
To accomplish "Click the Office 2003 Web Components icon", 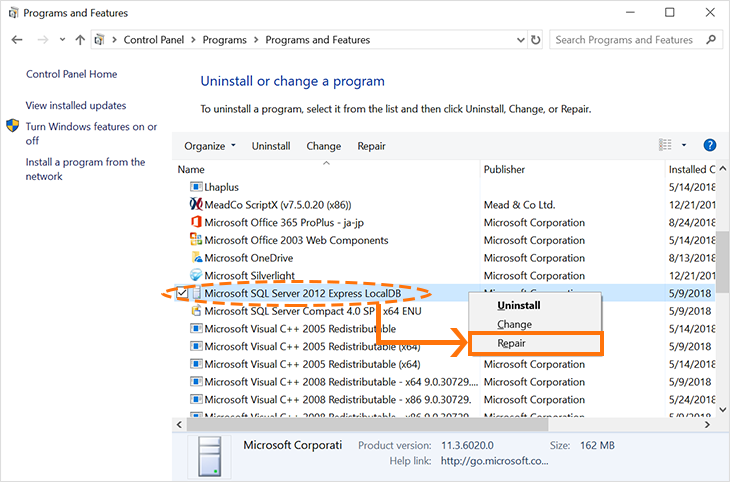I will [x=196, y=240].
